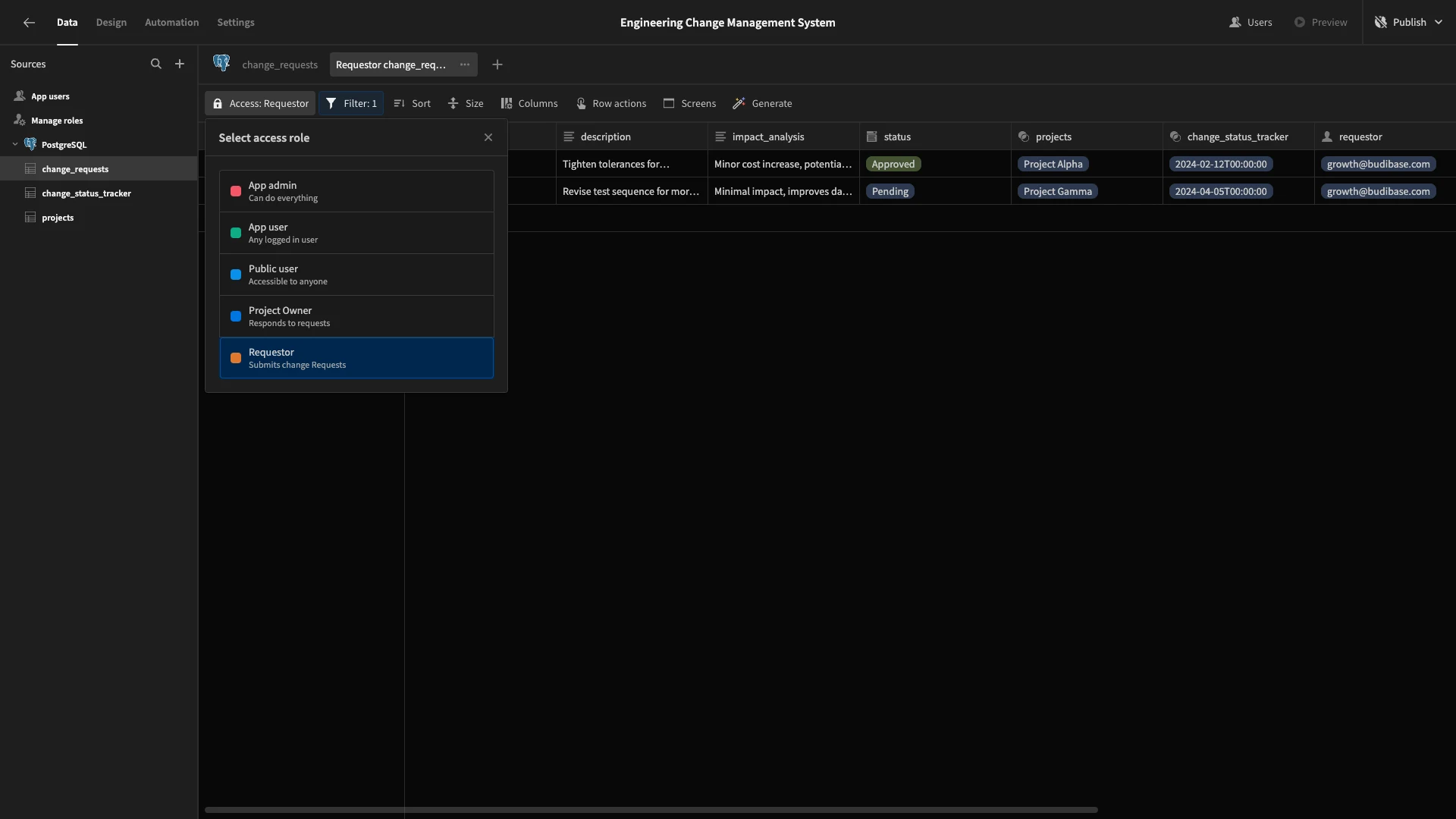Open the Publish dropdown

pos(1409,23)
